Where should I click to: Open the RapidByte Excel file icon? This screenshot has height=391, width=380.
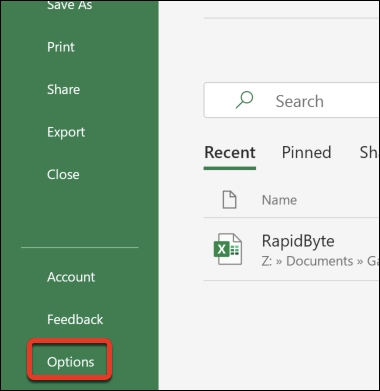(x=228, y=249)
